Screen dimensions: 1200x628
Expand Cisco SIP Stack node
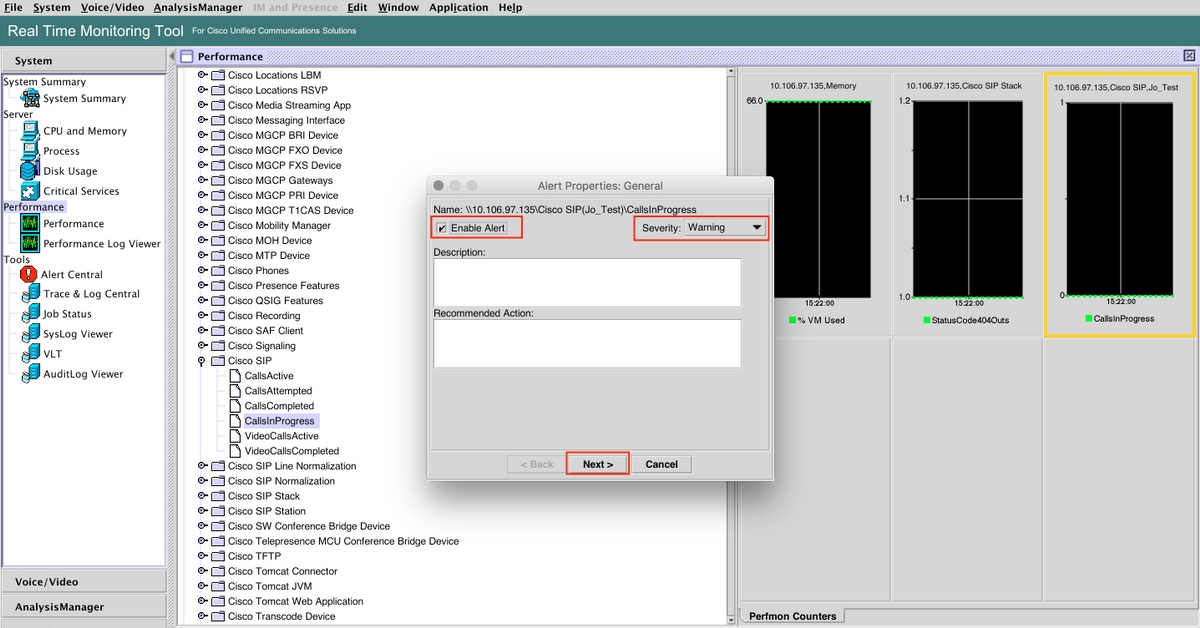point(202,496)
